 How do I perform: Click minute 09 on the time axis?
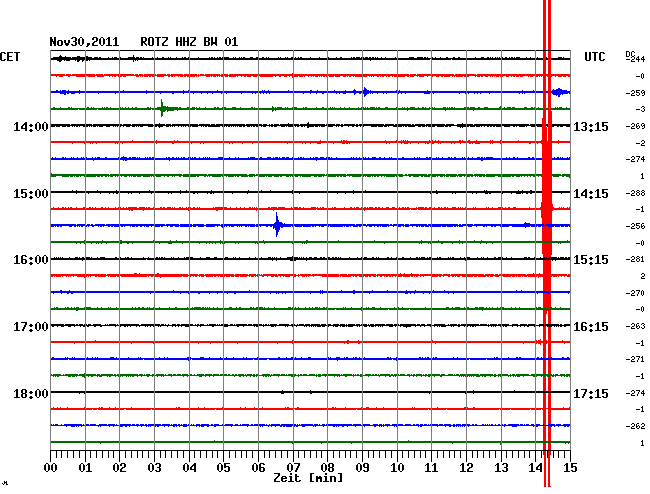click(x=362, y=467)
